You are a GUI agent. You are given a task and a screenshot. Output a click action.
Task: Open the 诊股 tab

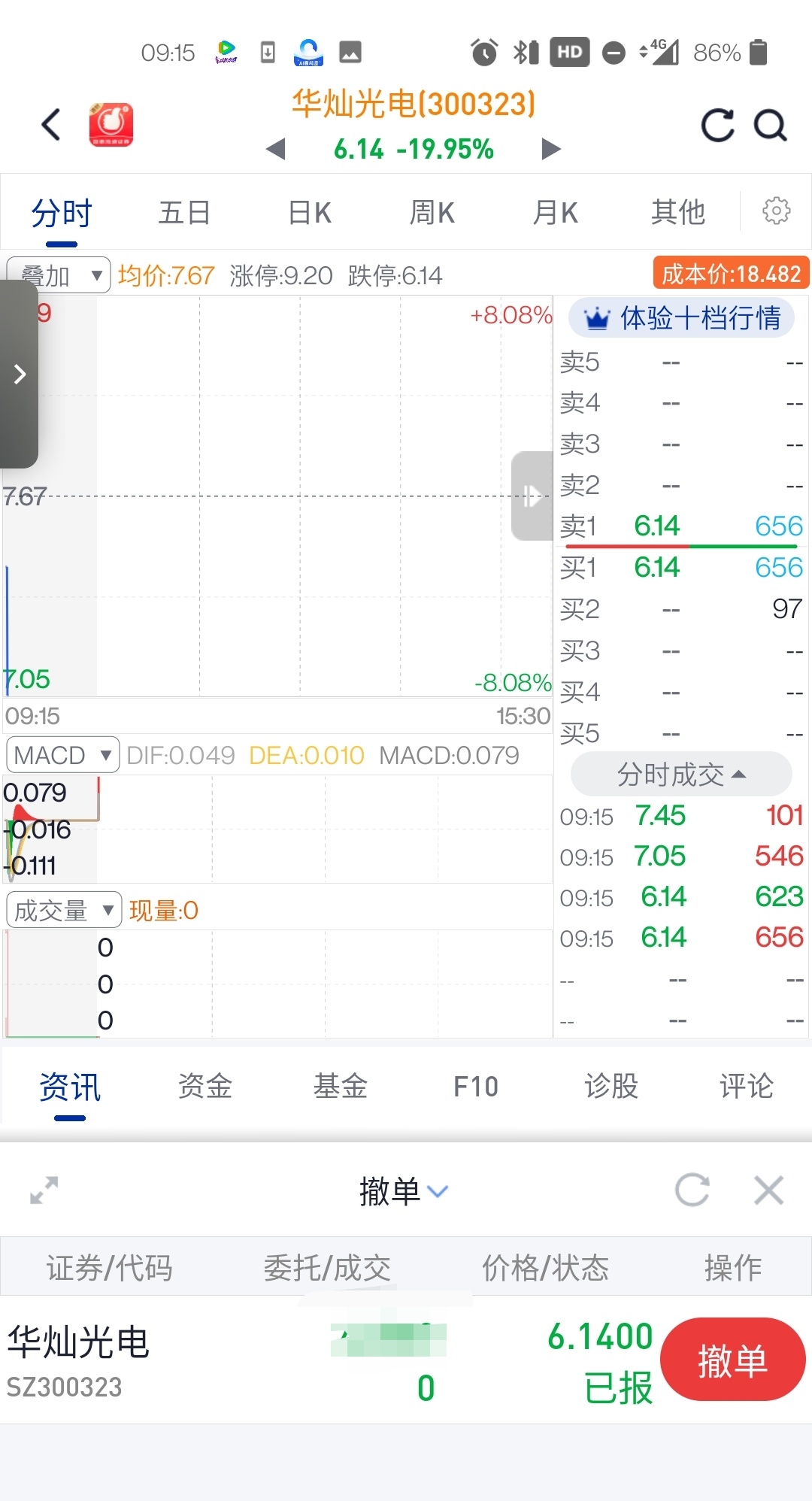pos(611,1087)
